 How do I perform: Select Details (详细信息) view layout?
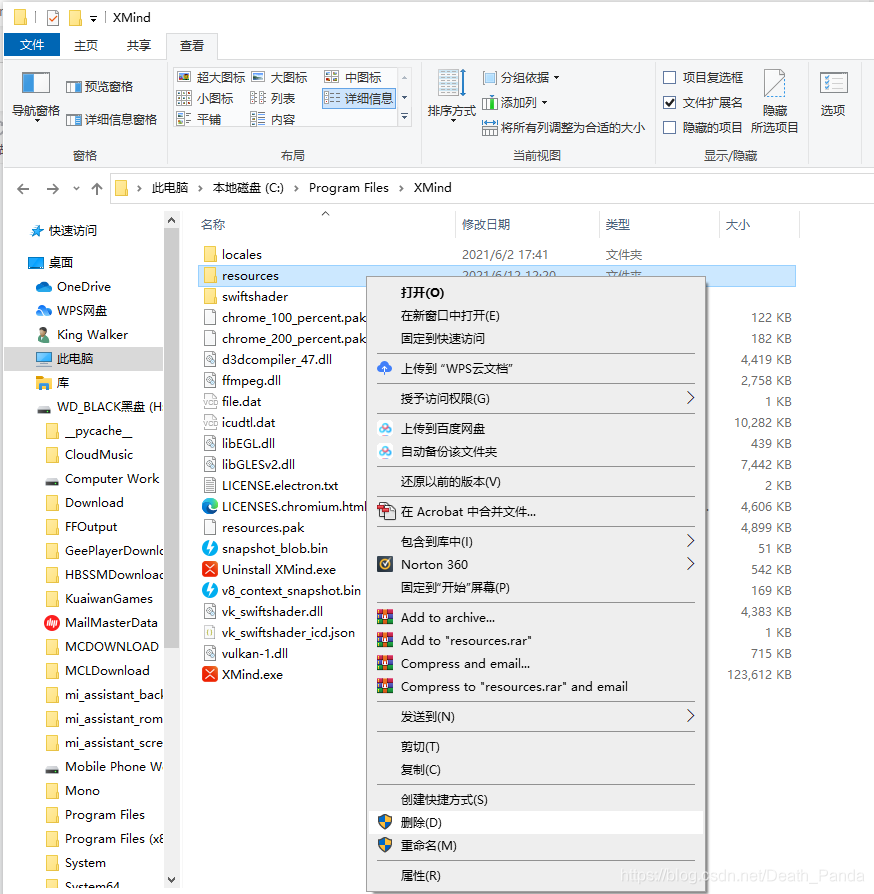tap(360, 98)
